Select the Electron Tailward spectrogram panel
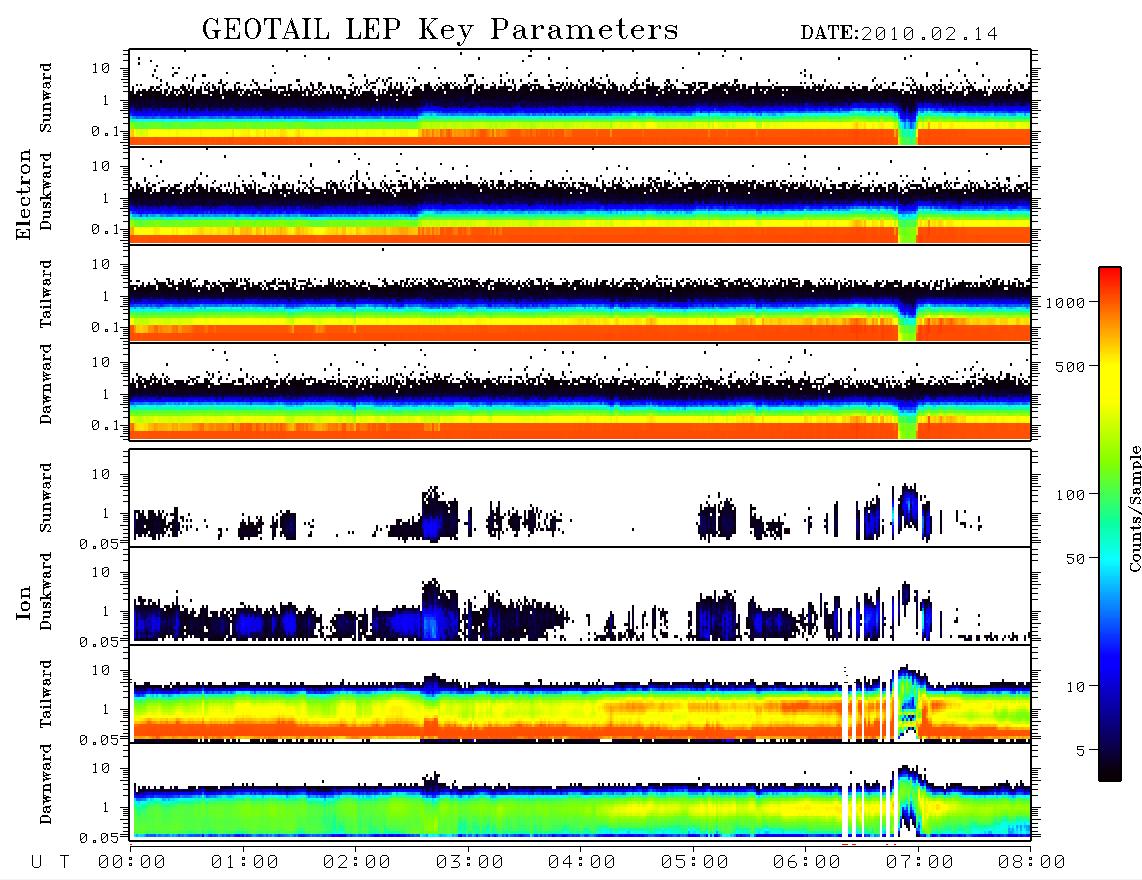This screenshot has height=880, width=1142. point(580,294)
